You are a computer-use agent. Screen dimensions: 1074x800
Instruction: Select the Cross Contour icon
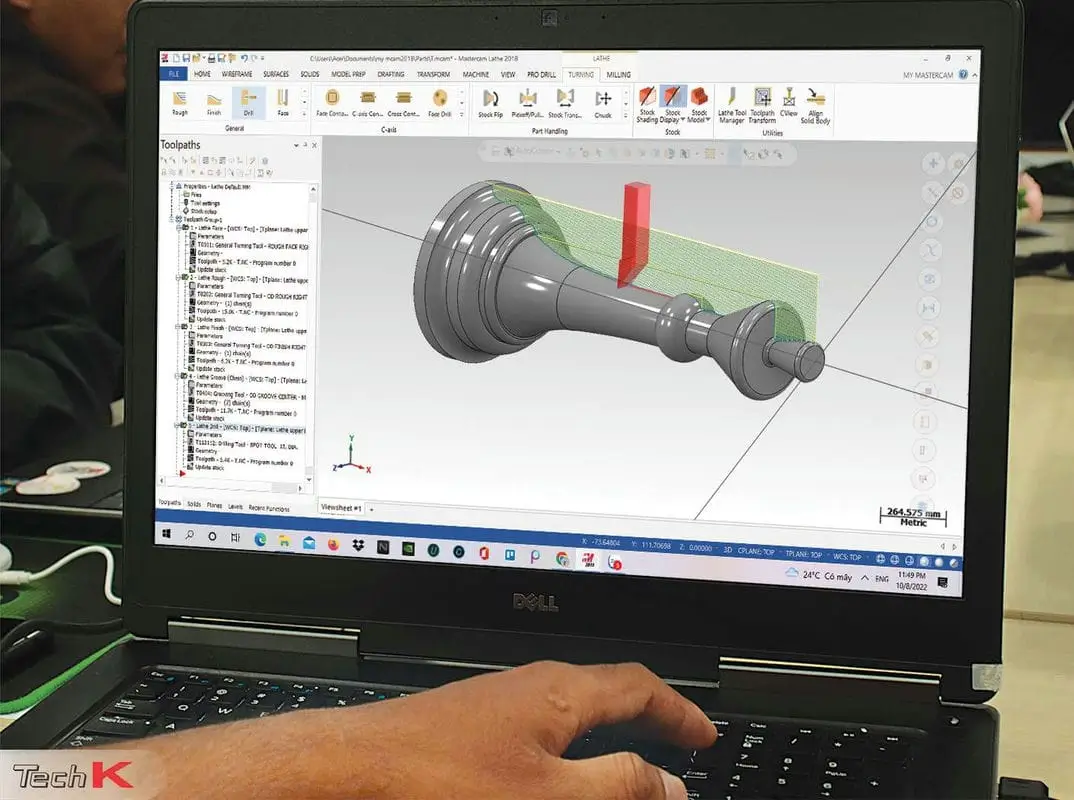(403, 104)
